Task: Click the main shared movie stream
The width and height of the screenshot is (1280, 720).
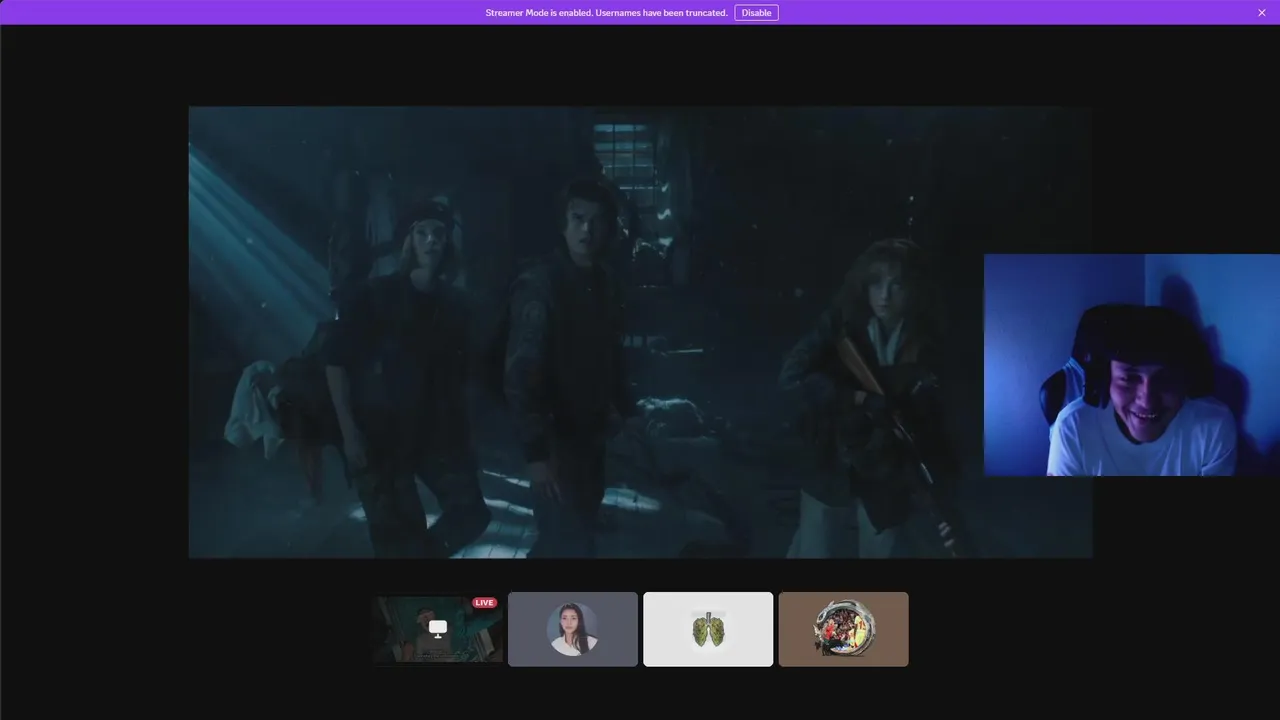Action: click(640, 332)
